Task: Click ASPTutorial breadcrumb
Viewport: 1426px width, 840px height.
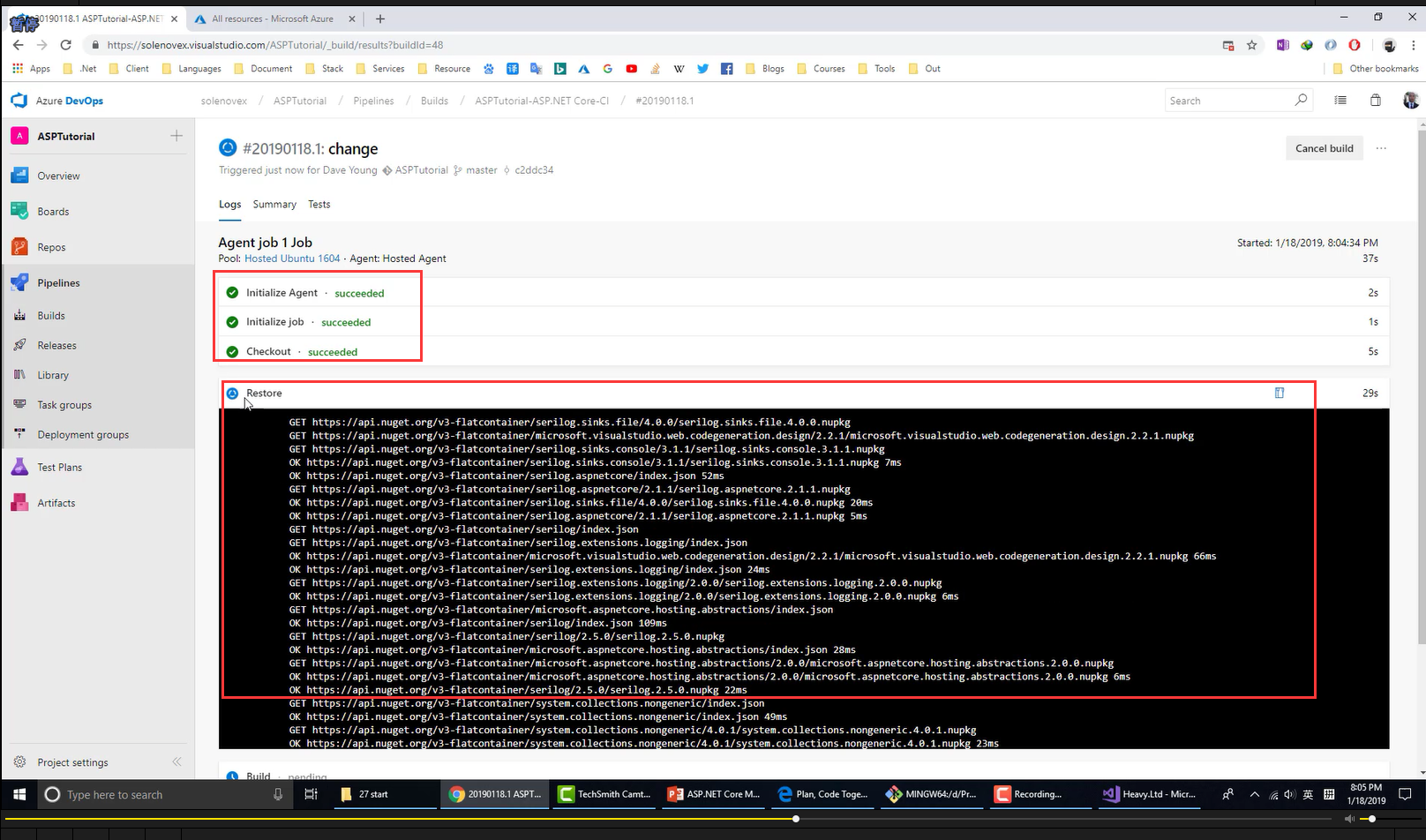Action: tap(300, 101)
